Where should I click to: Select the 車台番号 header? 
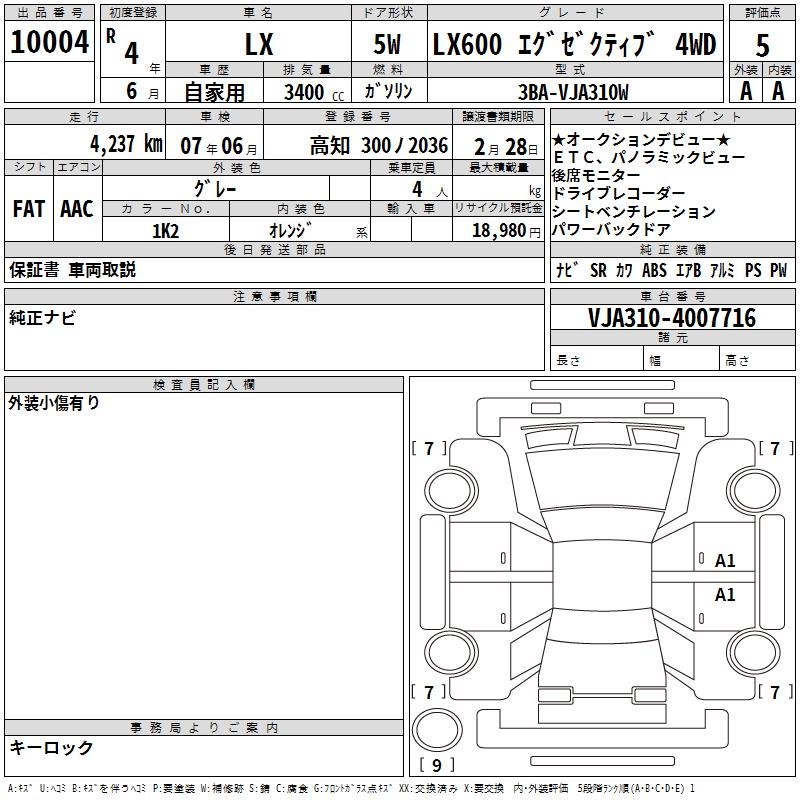click(672, 297)
